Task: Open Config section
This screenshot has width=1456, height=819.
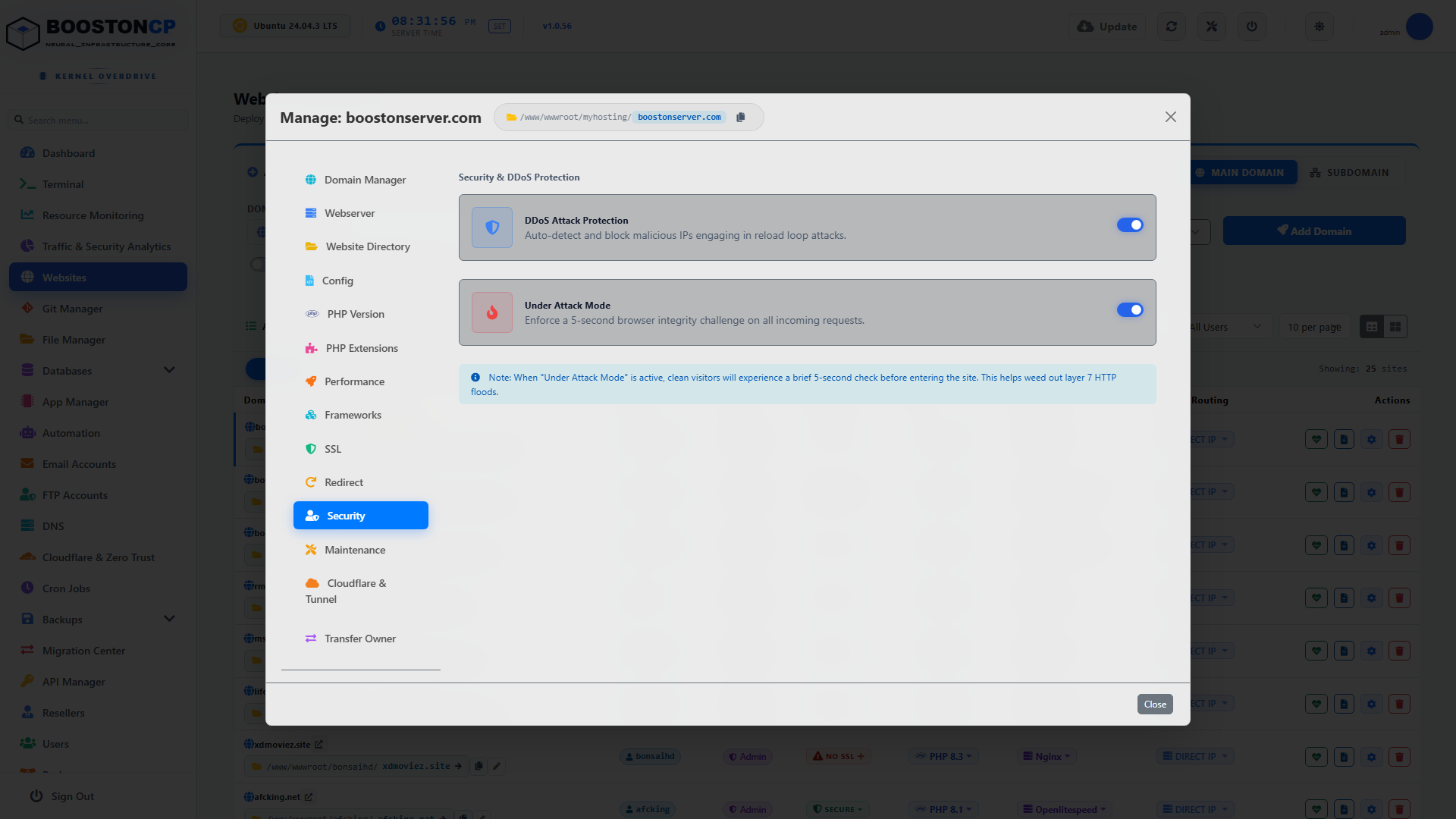Action: pos(361,281)
